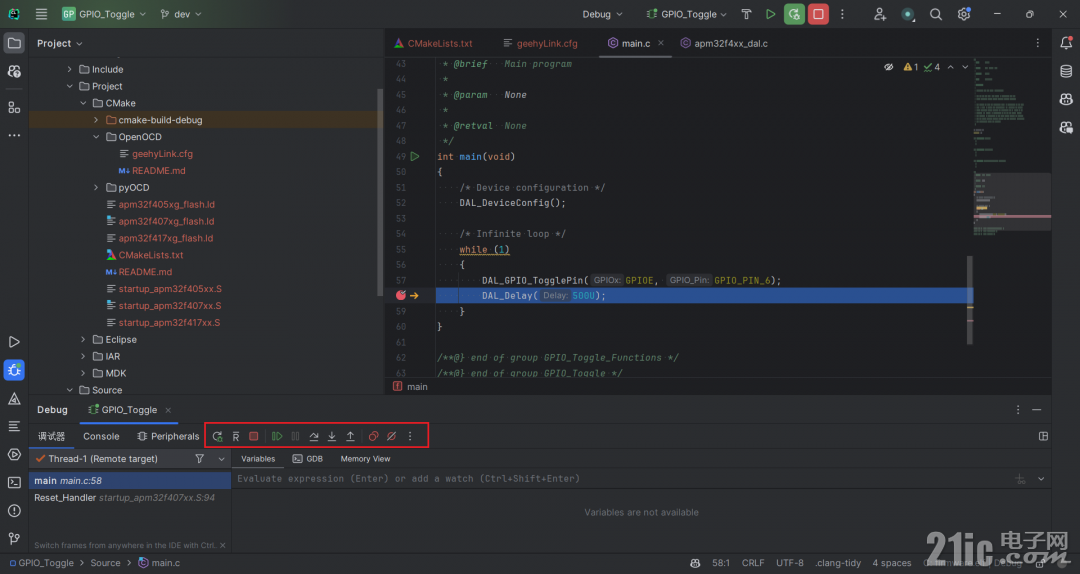The height and width of the screenshot is (574, 1080).
Task: Click debug toolbar more options dots
Action: pyautogui.click(x=410, y=436)
